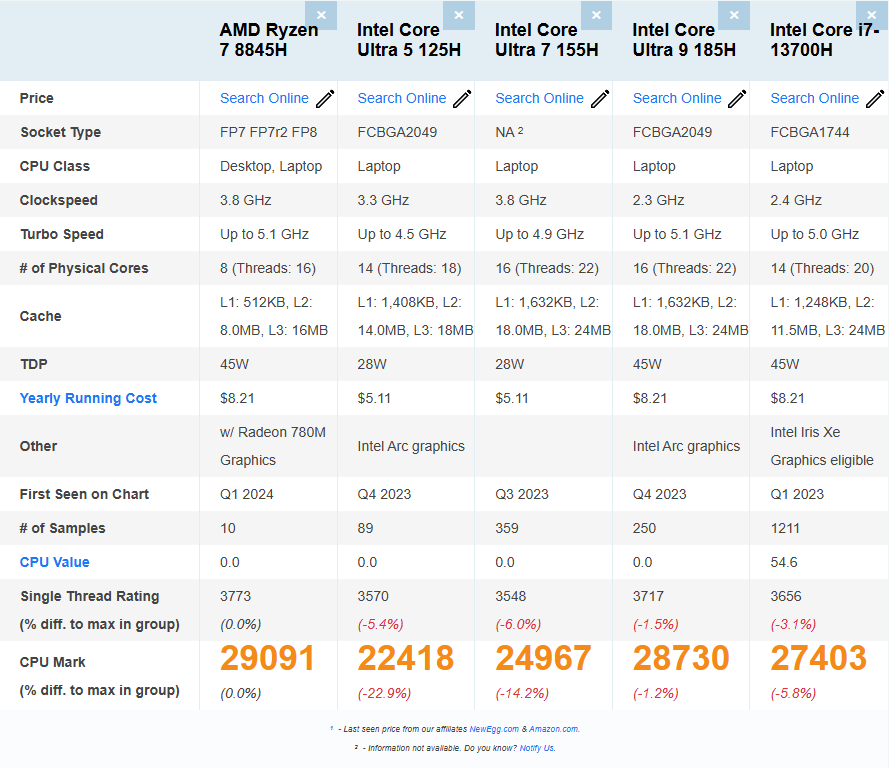The height and width of the screenshot is (768, 889).
Task: Edit price pencil for Ultra 9 185H
Action: click(737, 99)
